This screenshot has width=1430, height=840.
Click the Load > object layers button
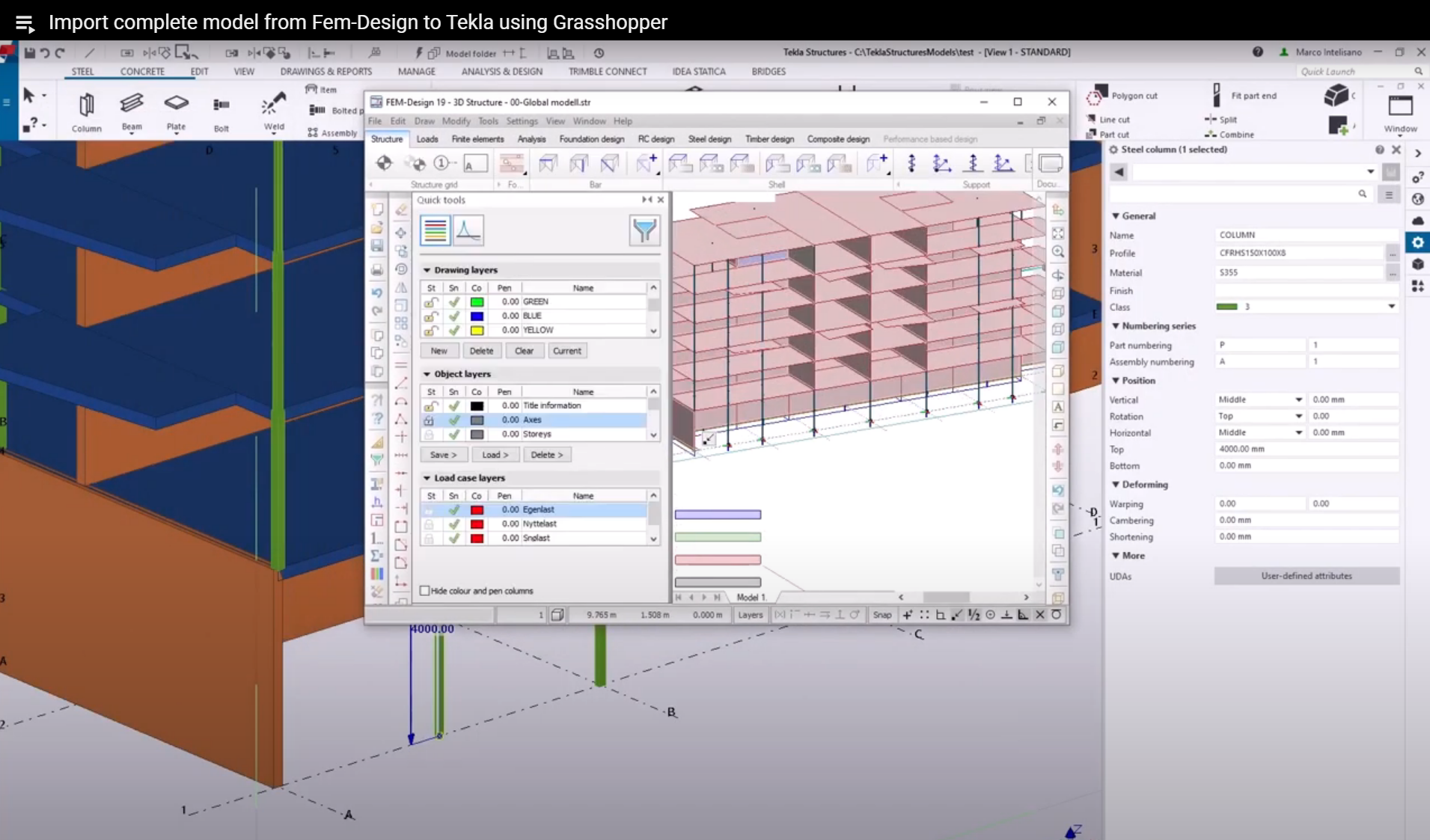(495, 455)
